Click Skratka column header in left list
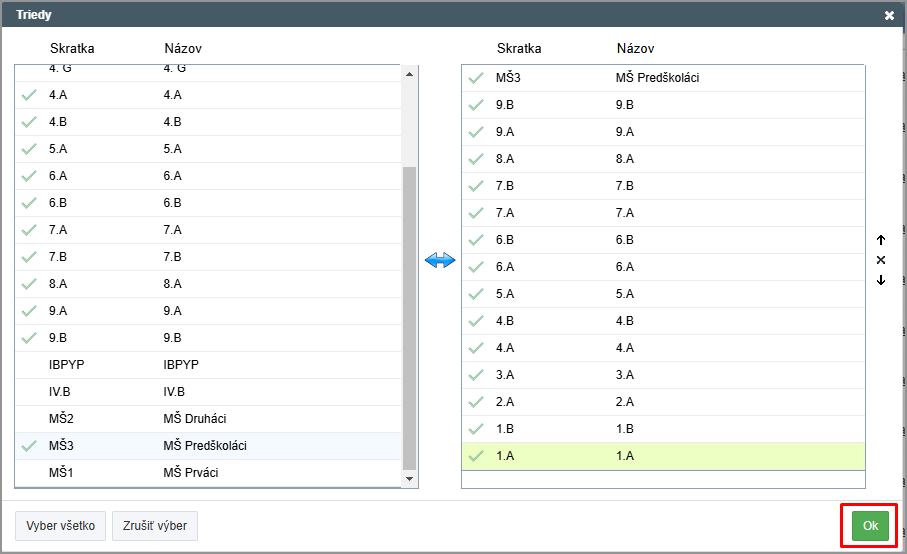907x554 pixels. (72, 49)
